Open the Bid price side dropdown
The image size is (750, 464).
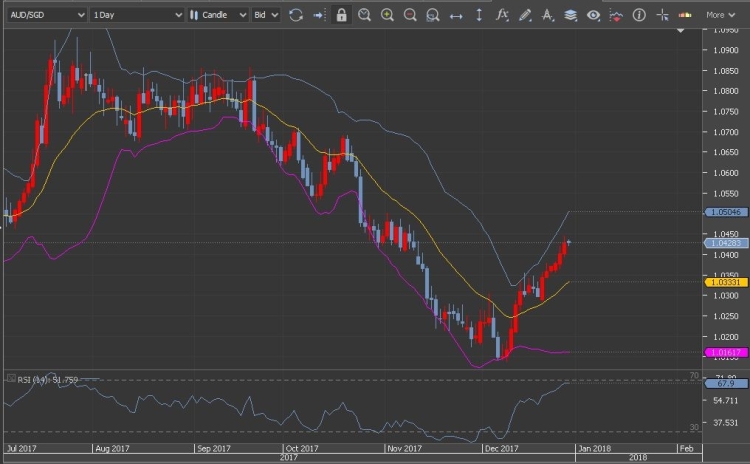coord(266,15)
